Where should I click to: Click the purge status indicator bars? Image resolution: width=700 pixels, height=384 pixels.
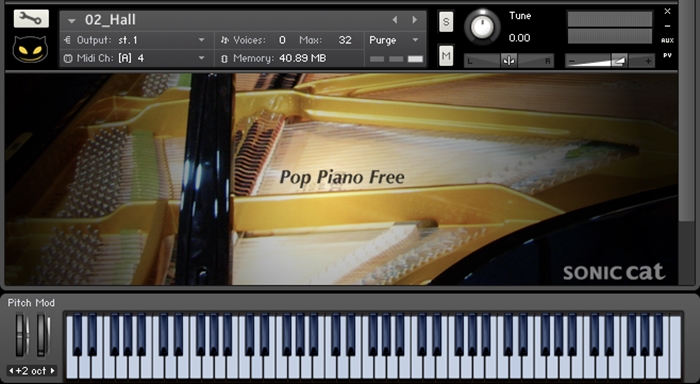coord(396,59)
